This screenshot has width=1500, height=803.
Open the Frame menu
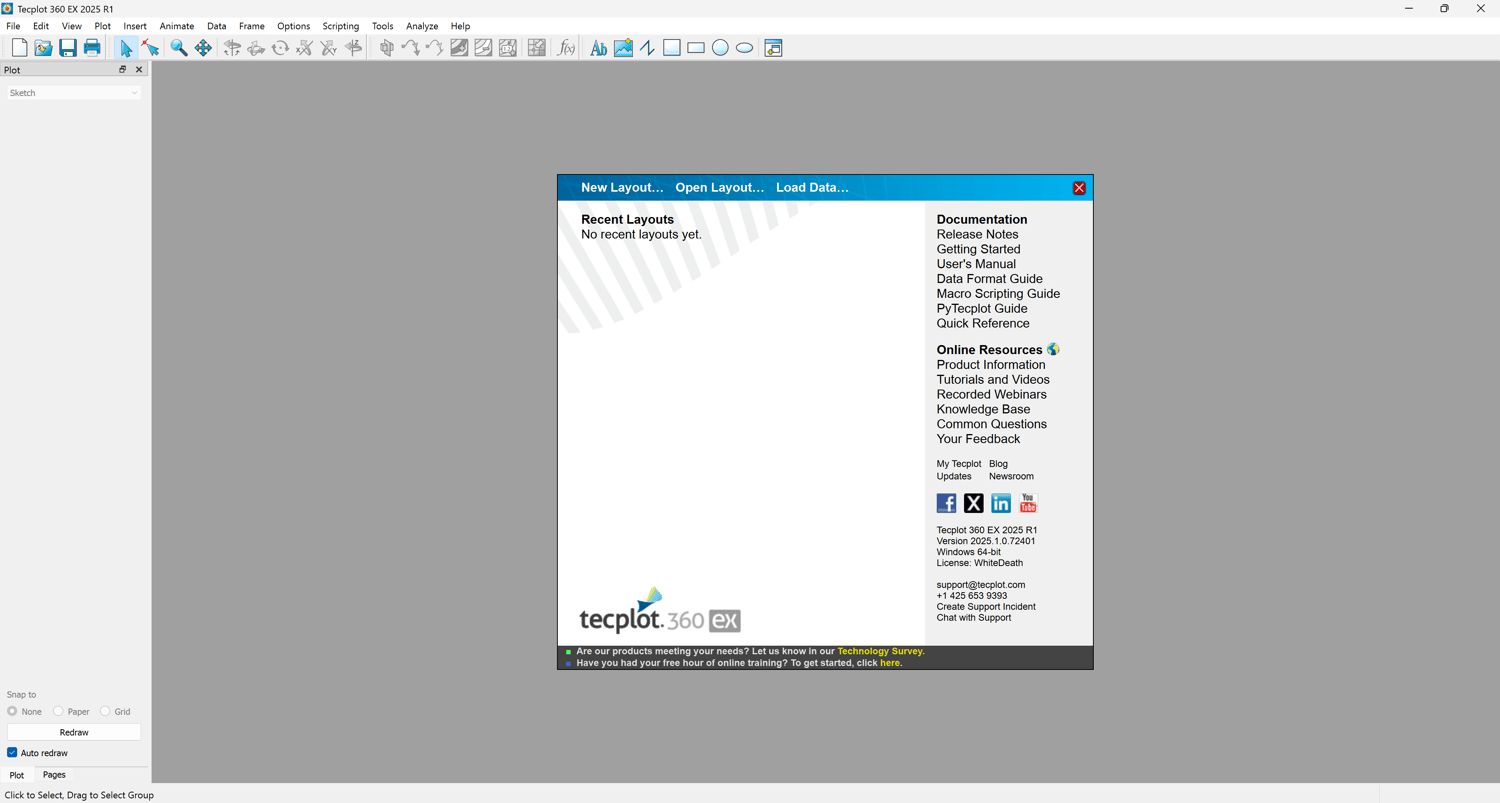coord(252,26)
